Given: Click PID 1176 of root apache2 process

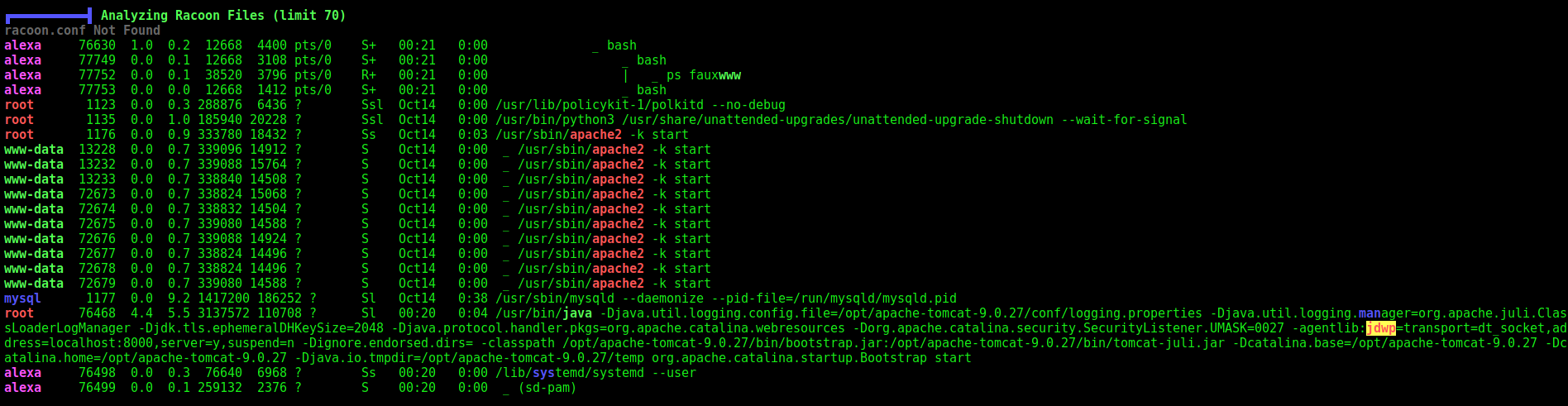Looking at the screenshot, I should (x=101, y=135).
